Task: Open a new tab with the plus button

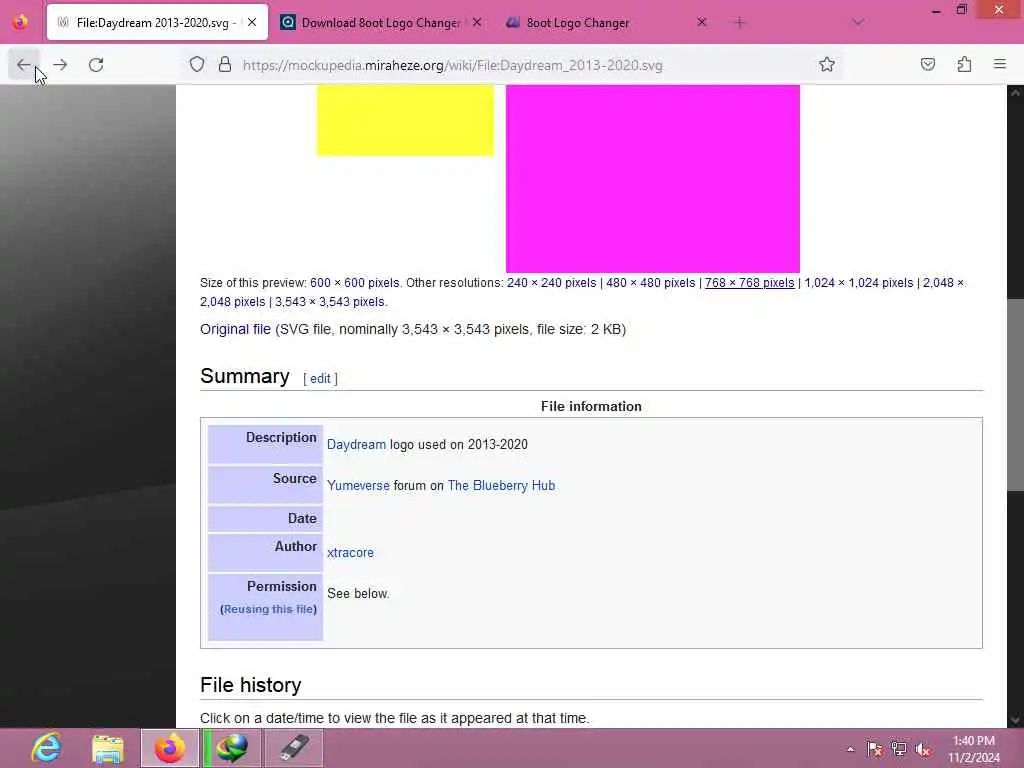Action: (739, 23)
